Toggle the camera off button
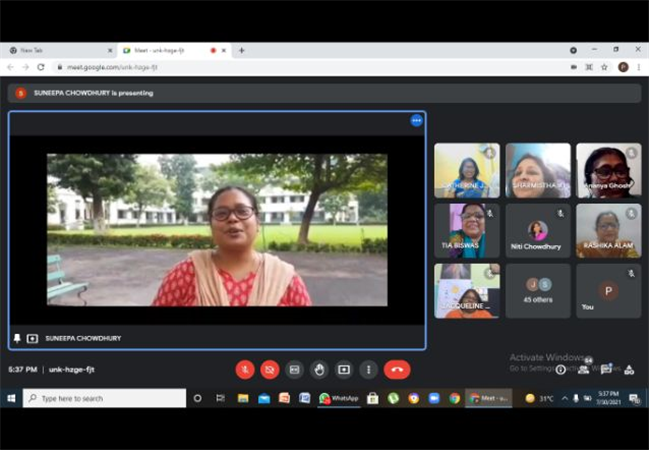 [x=269, y=369]
